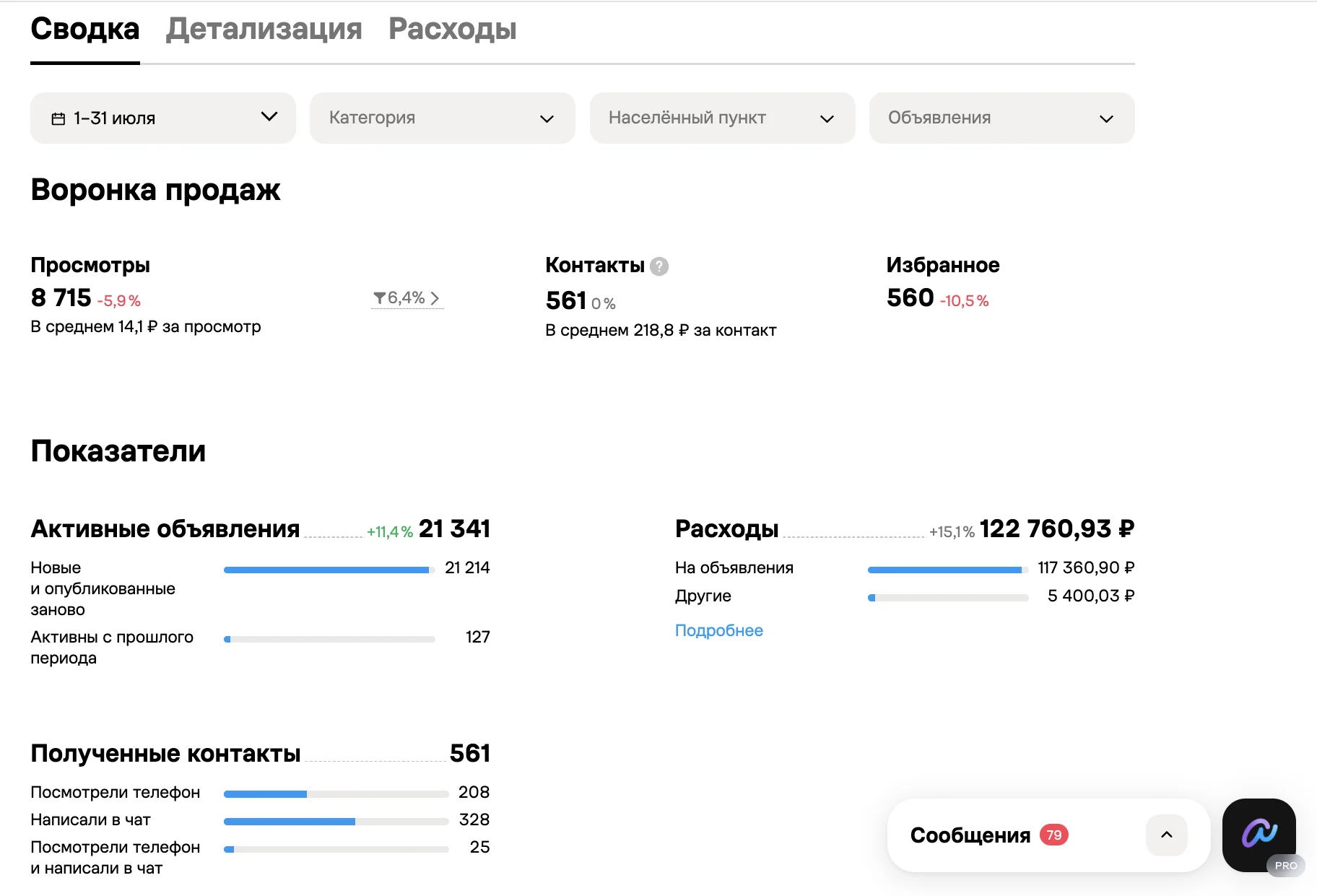Click the +15,1% expenses change
The width and height of the screenshot is (1317, 896).
coord(952,532)
